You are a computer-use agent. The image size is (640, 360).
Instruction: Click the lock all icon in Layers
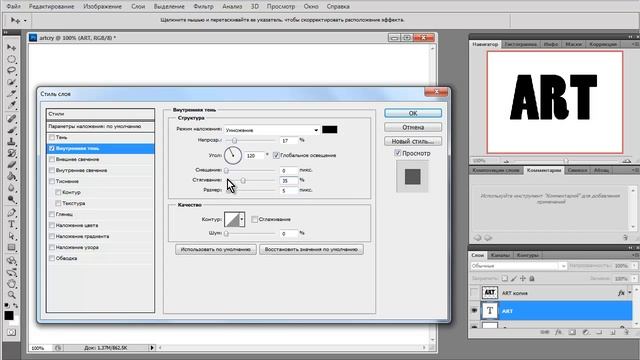tap(532, 278)
